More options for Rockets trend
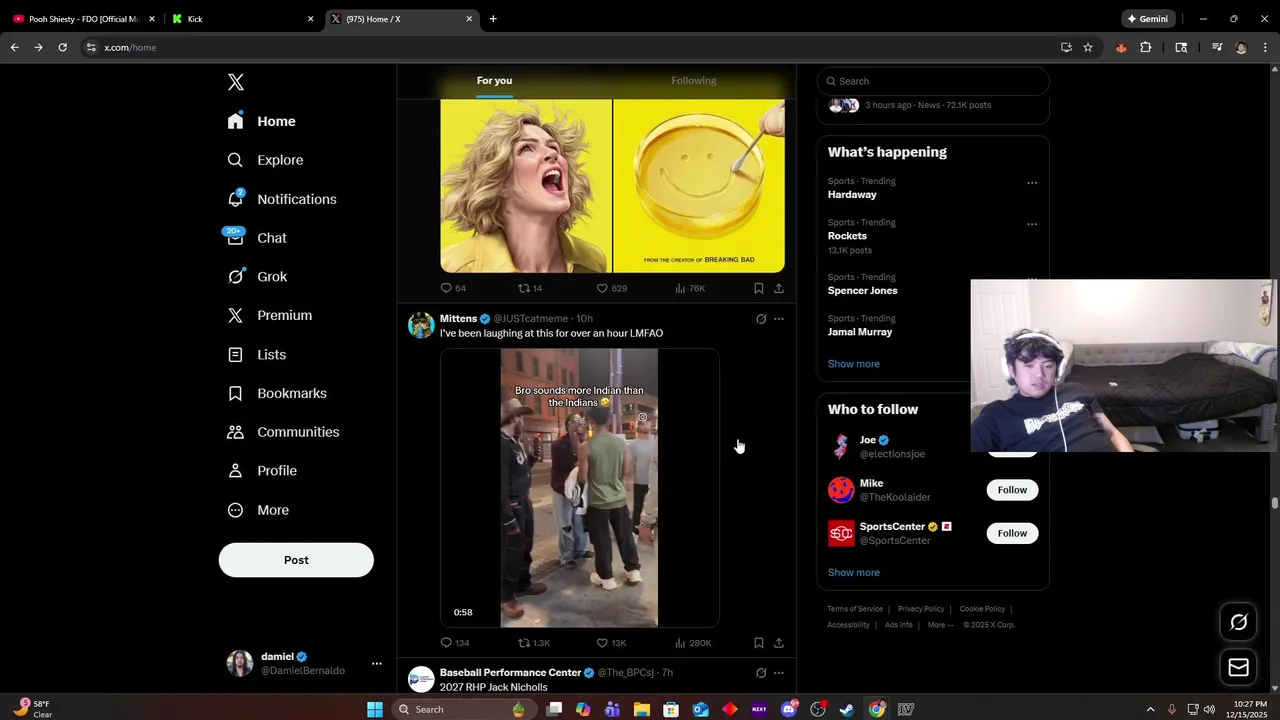 tap(1032, 224)
